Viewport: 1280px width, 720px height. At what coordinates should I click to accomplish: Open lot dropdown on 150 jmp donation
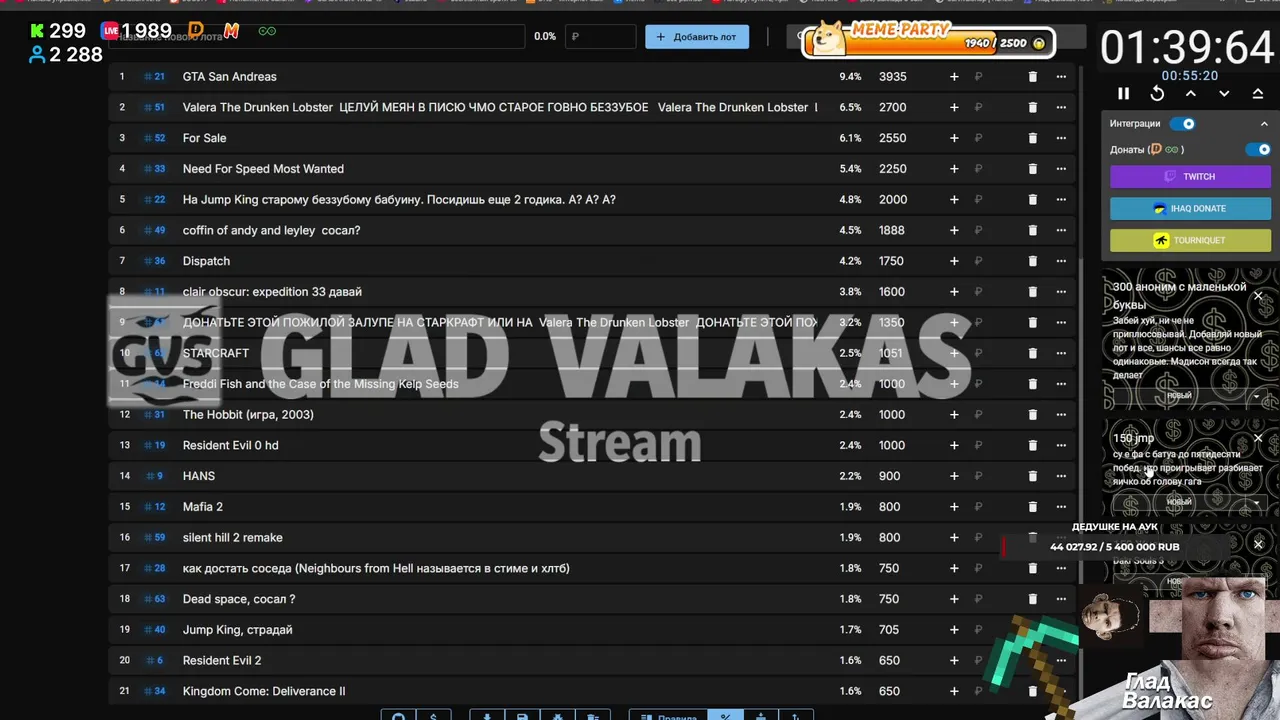[1256, 502]
